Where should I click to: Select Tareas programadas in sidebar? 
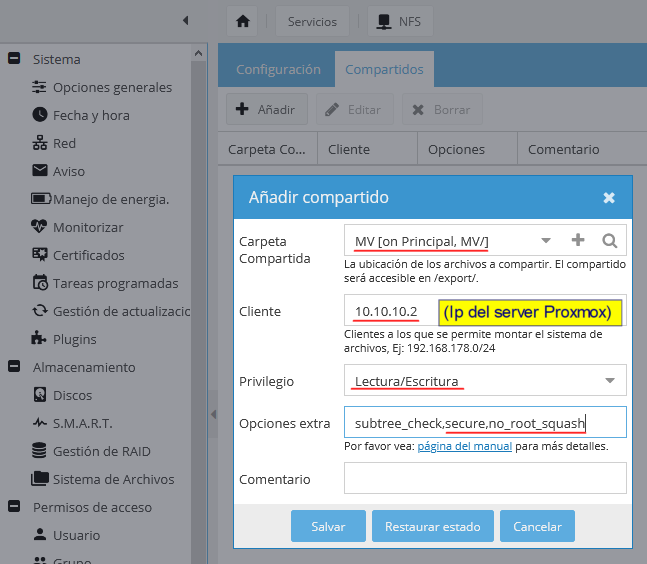coord(116,283)
